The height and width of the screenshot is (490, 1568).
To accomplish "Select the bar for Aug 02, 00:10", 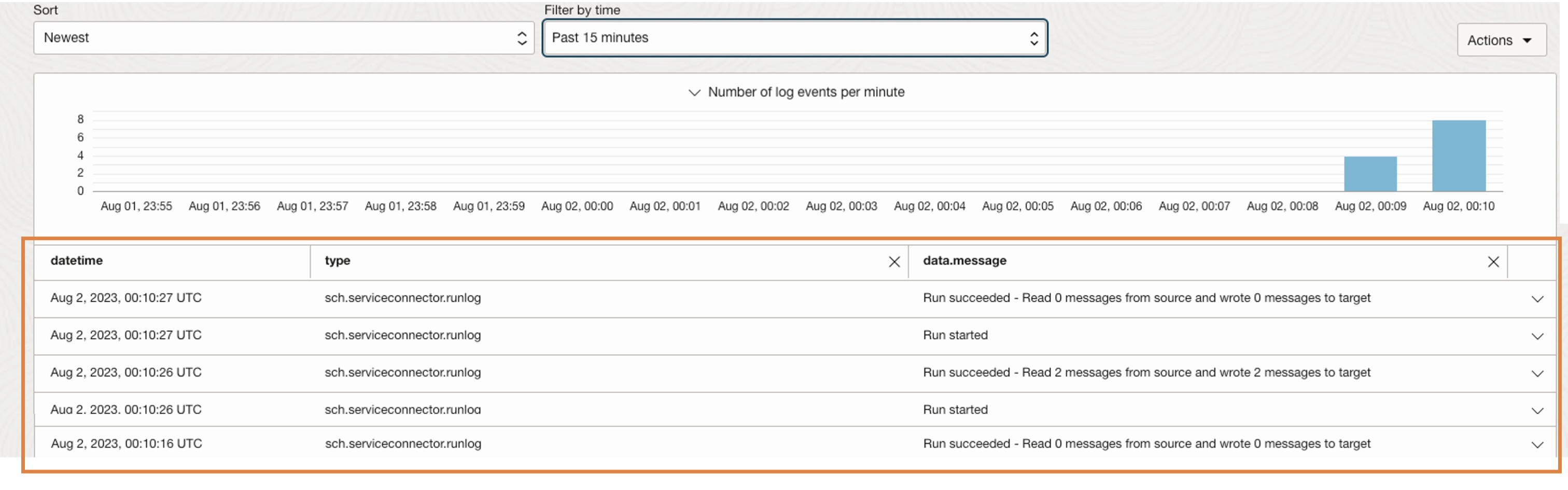I will click(x=1458, y=155).
